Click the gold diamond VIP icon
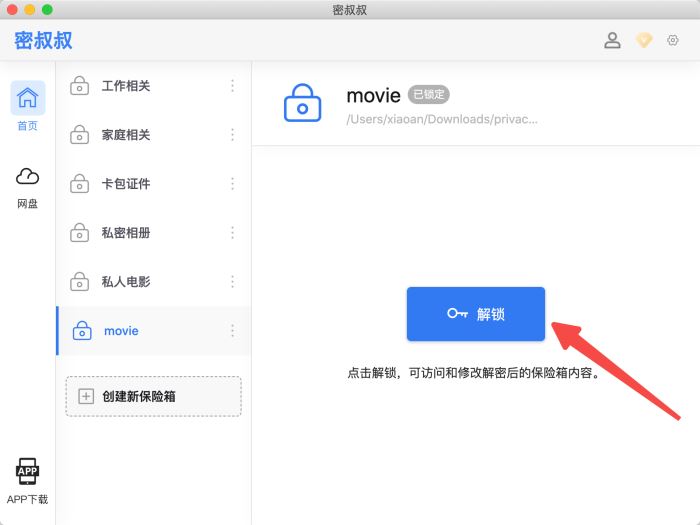The image size is (700, 525). 643,40
